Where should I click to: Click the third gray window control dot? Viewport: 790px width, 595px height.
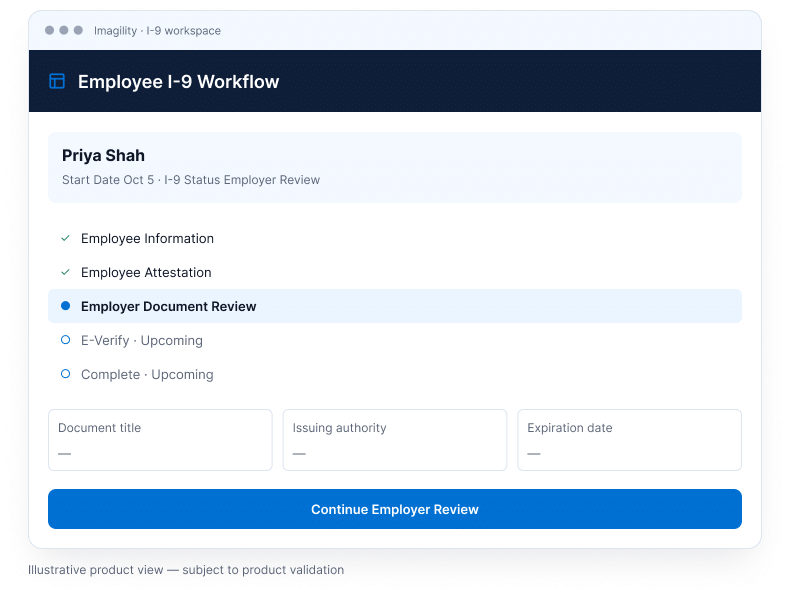click(x=78, y=30)
